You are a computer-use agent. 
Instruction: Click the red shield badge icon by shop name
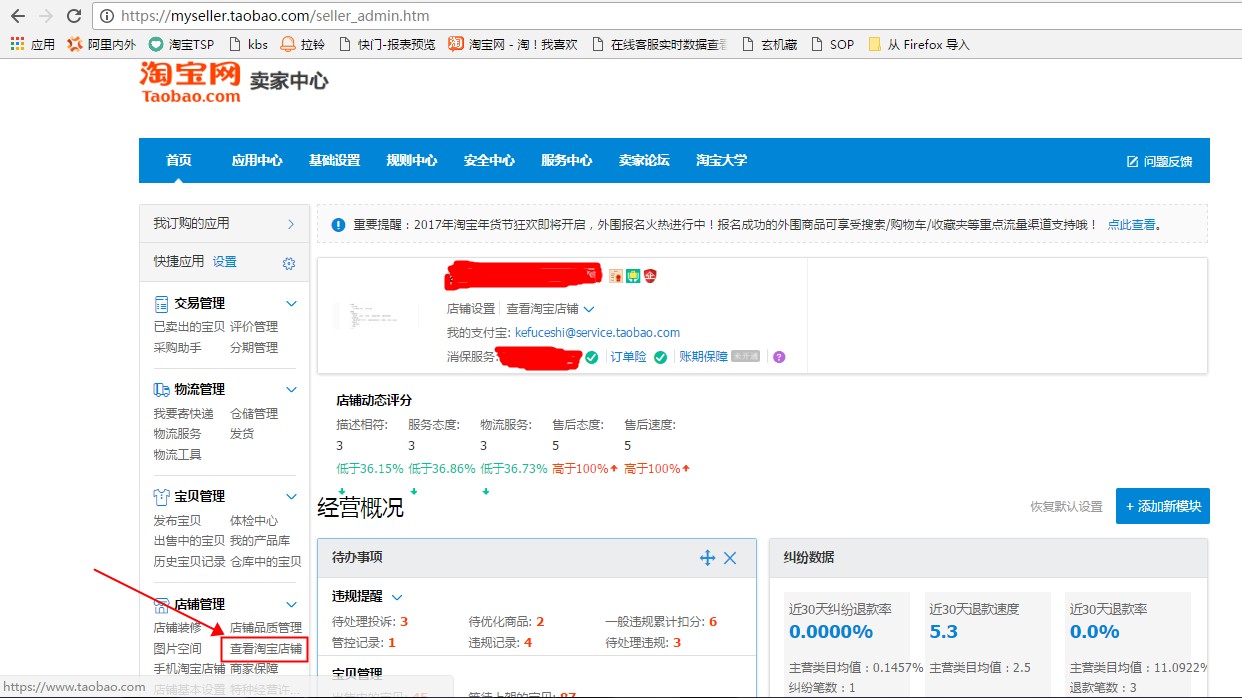coord(649,275)
